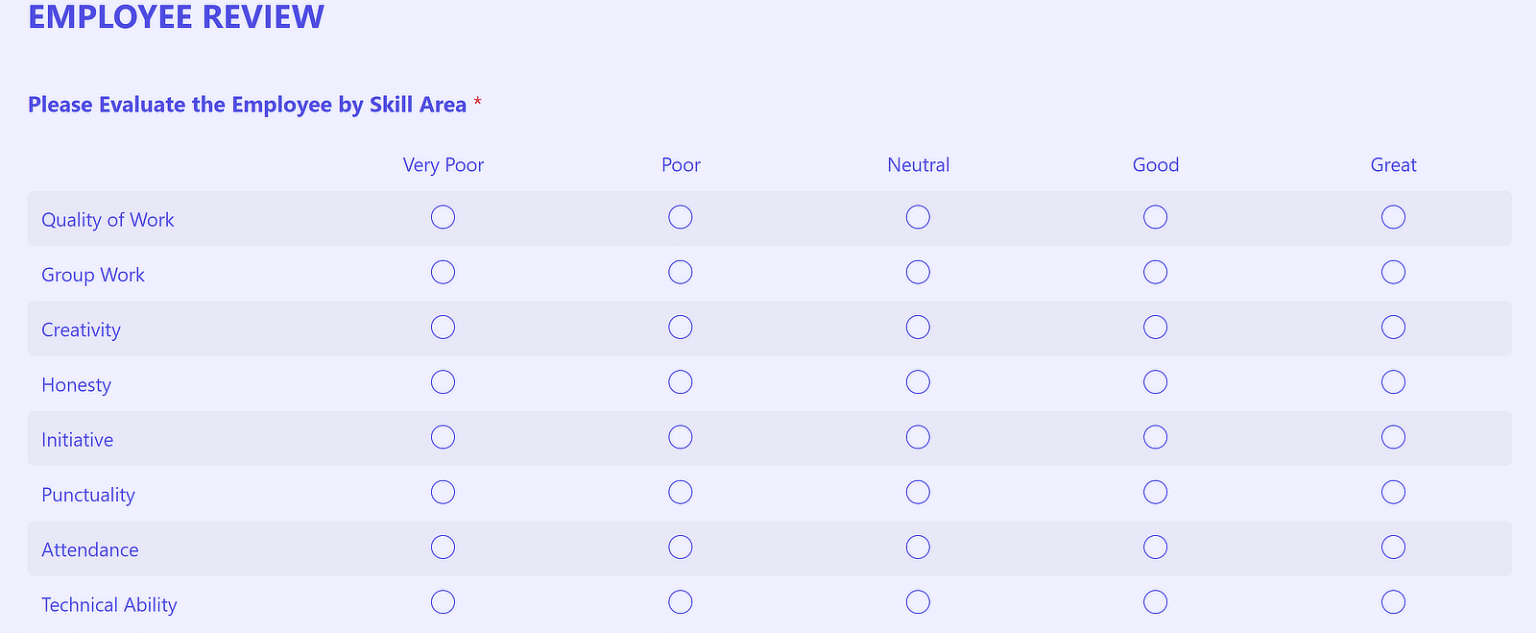The image size is (1536, 633).
Task: Select Great rating for Creativity
Action: [x=1393, y=327]
